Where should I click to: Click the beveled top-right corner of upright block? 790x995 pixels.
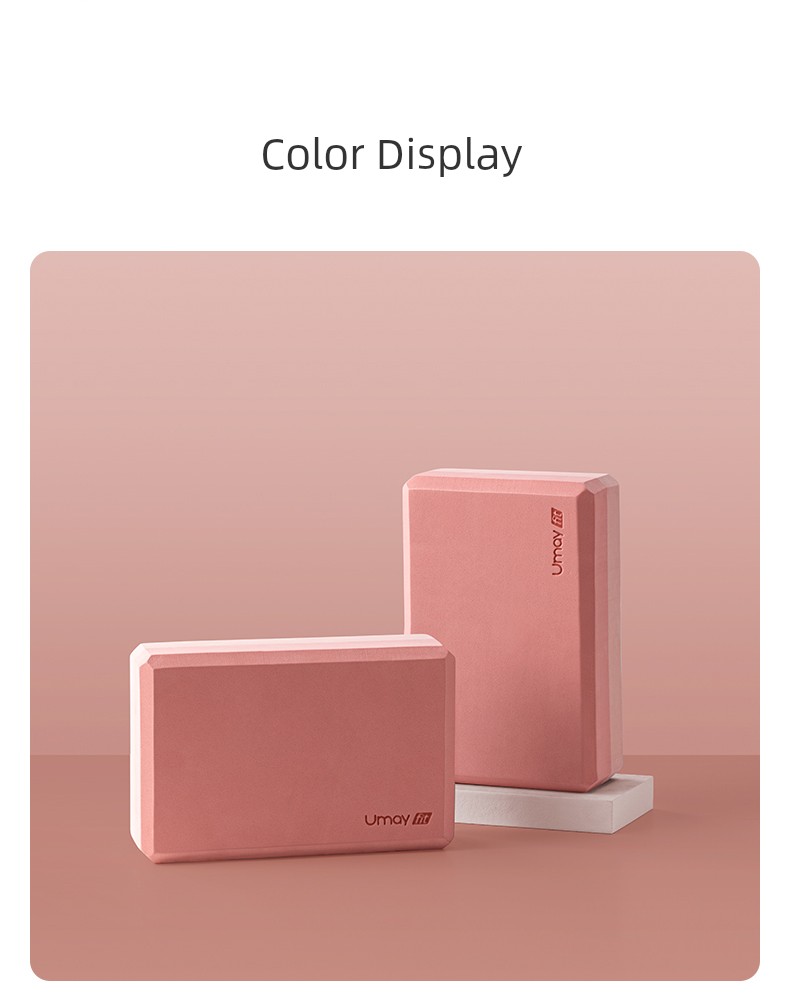(x=608, y=485)
